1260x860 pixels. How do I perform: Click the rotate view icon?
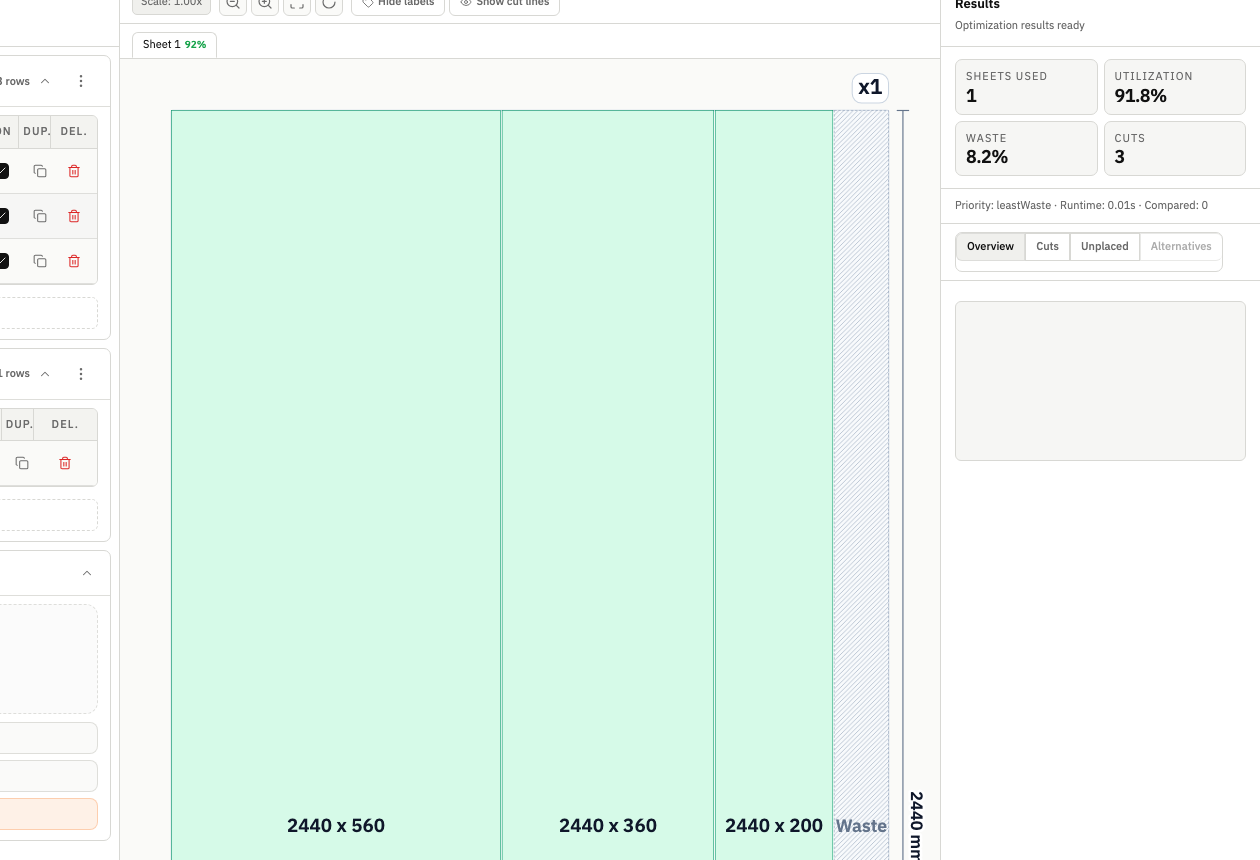[x=329, y=6]
